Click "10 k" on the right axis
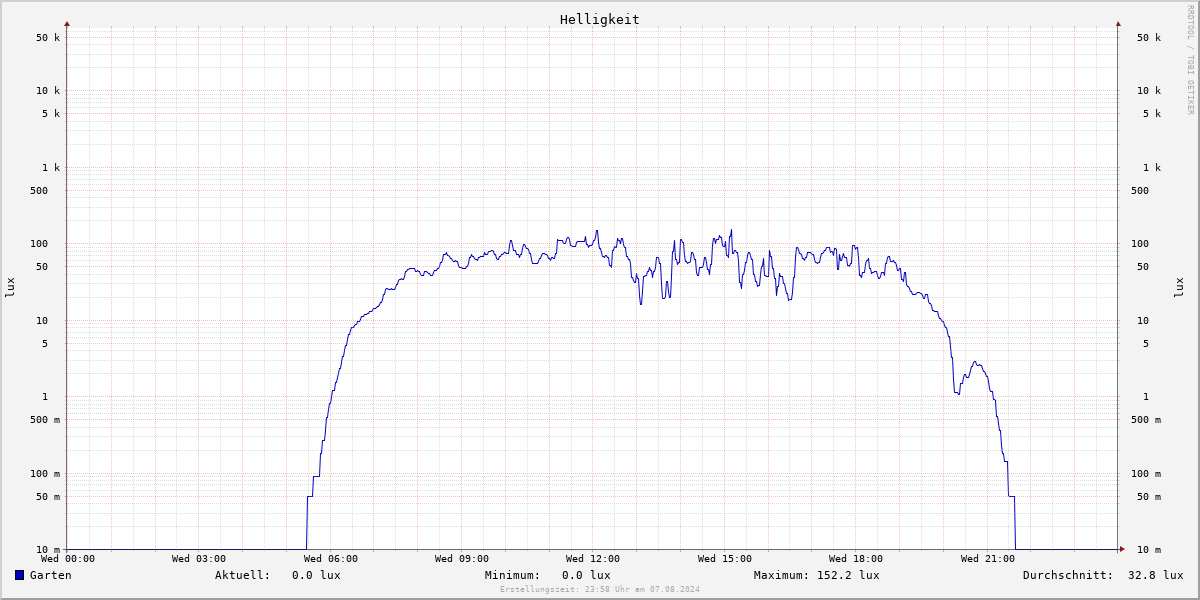Viewport: 1200px width, 600px height. click(1149, 91)
